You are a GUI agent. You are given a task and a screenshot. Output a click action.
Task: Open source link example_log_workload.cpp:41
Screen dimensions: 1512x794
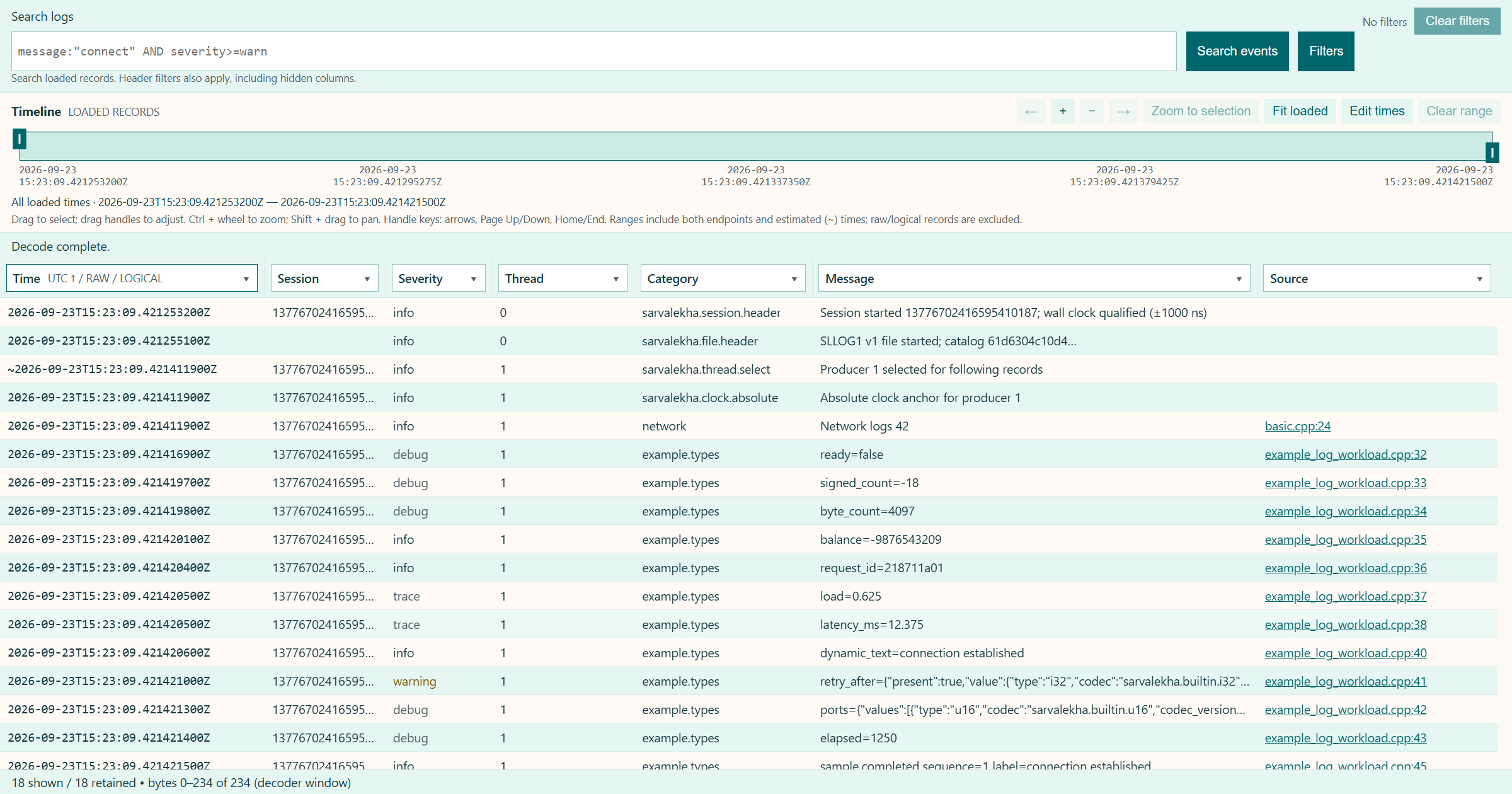click(1345, 681)
